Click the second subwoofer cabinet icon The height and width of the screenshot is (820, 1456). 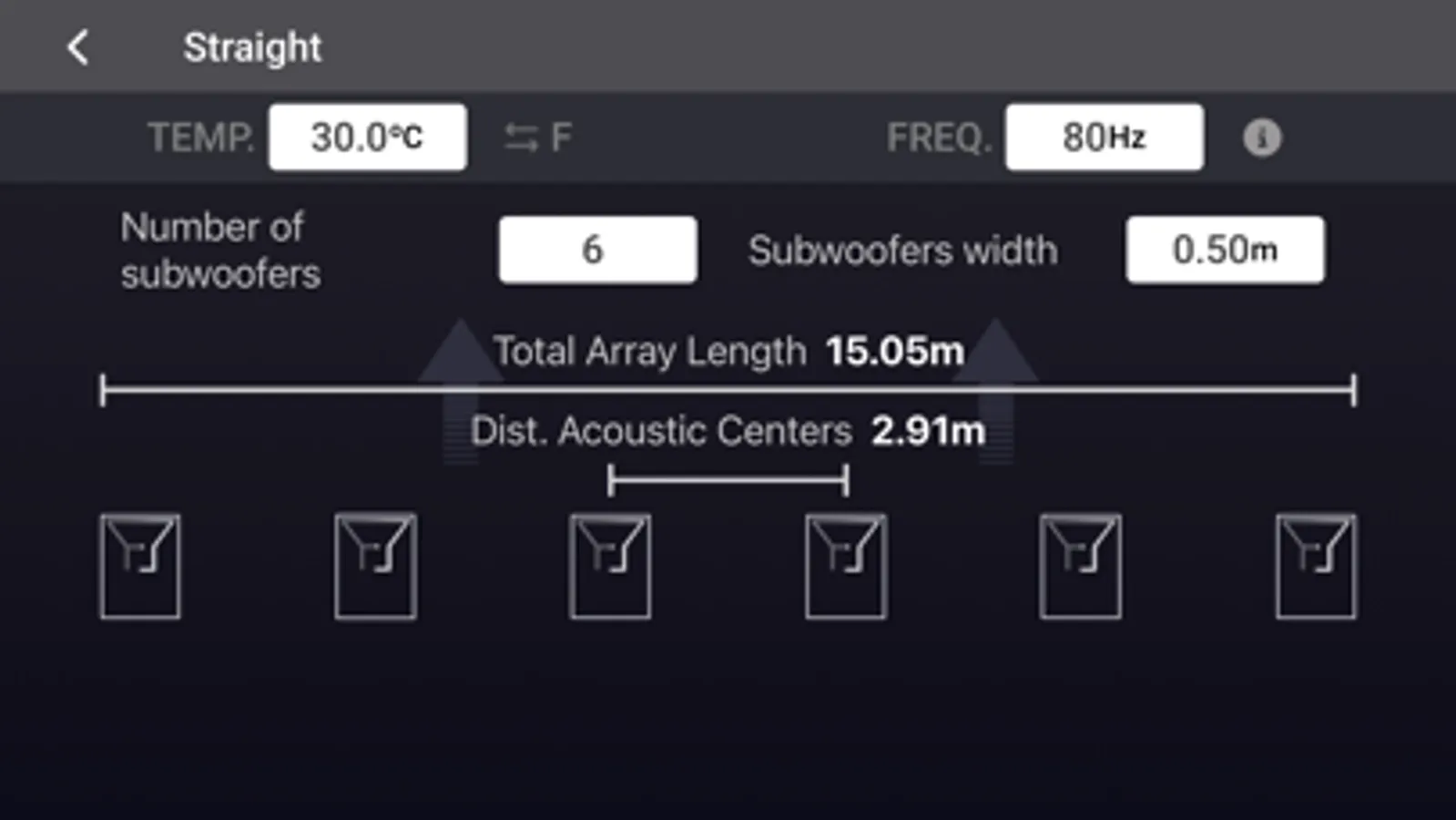point(375,565)
